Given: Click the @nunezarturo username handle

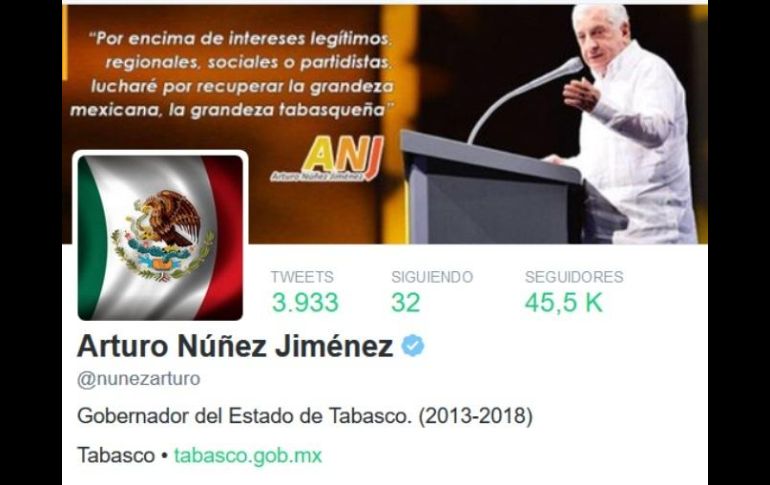Looking at the screenshot, I should 138,379.
